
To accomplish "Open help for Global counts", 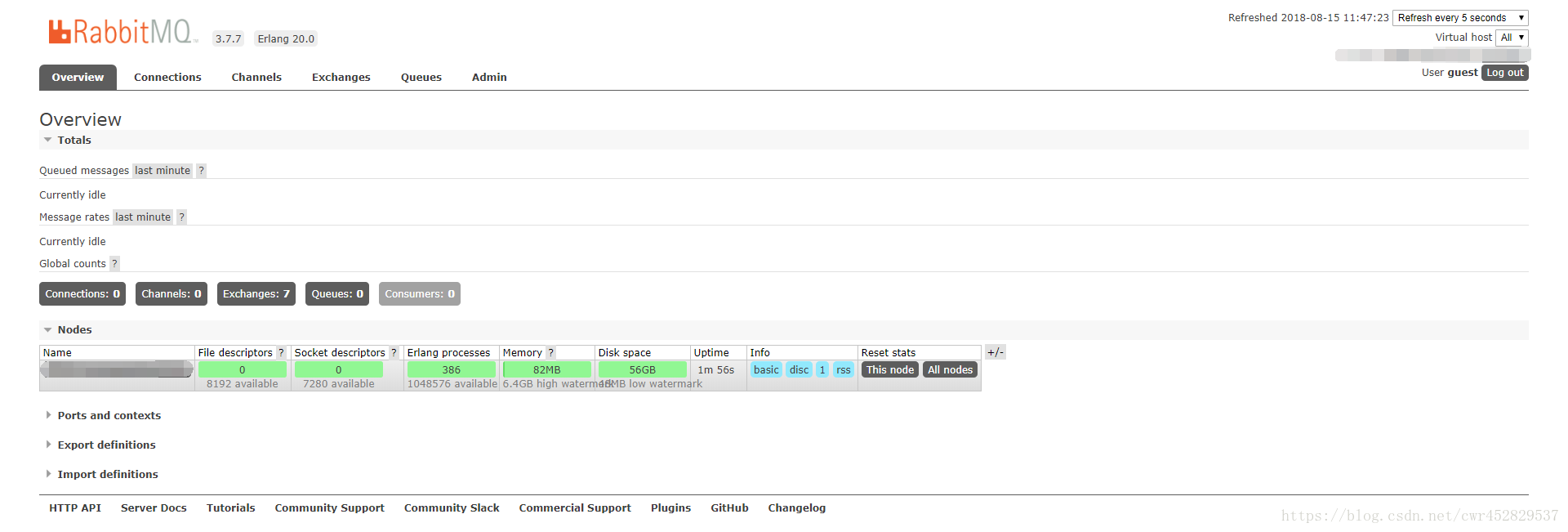I will point(114,264).
